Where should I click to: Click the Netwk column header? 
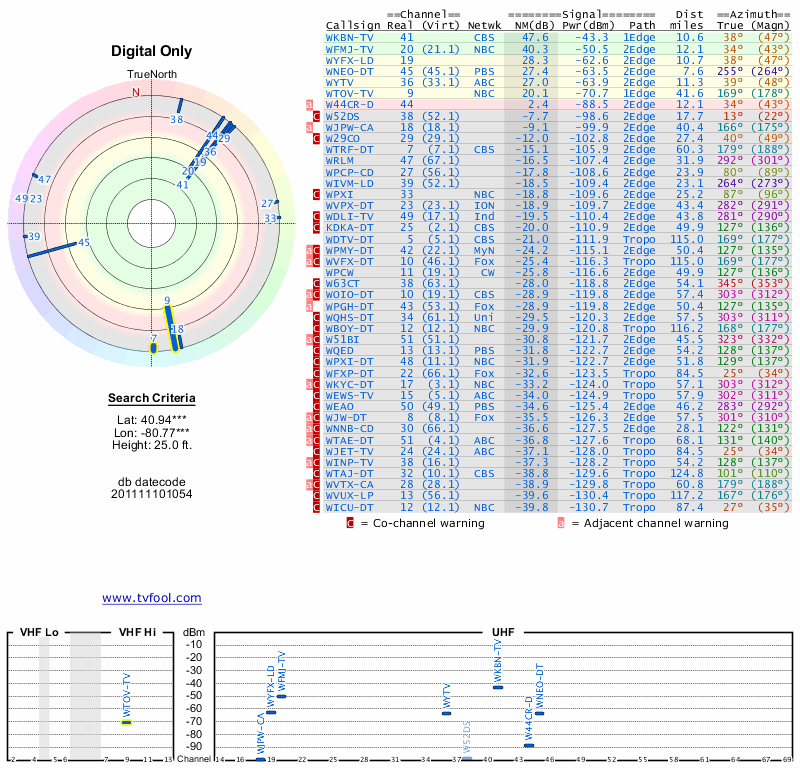click(x=485, y=25)
